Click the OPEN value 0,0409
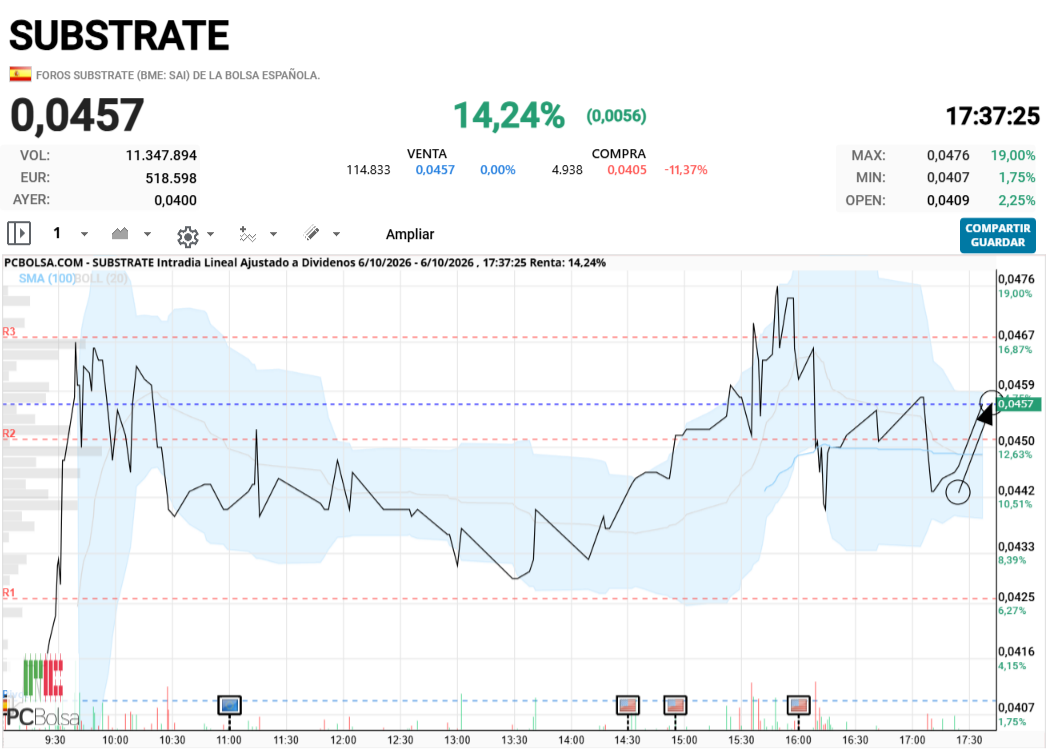The width and height of the screenshot is (1048, 749). pyautogui.click(x=948, y=200)
